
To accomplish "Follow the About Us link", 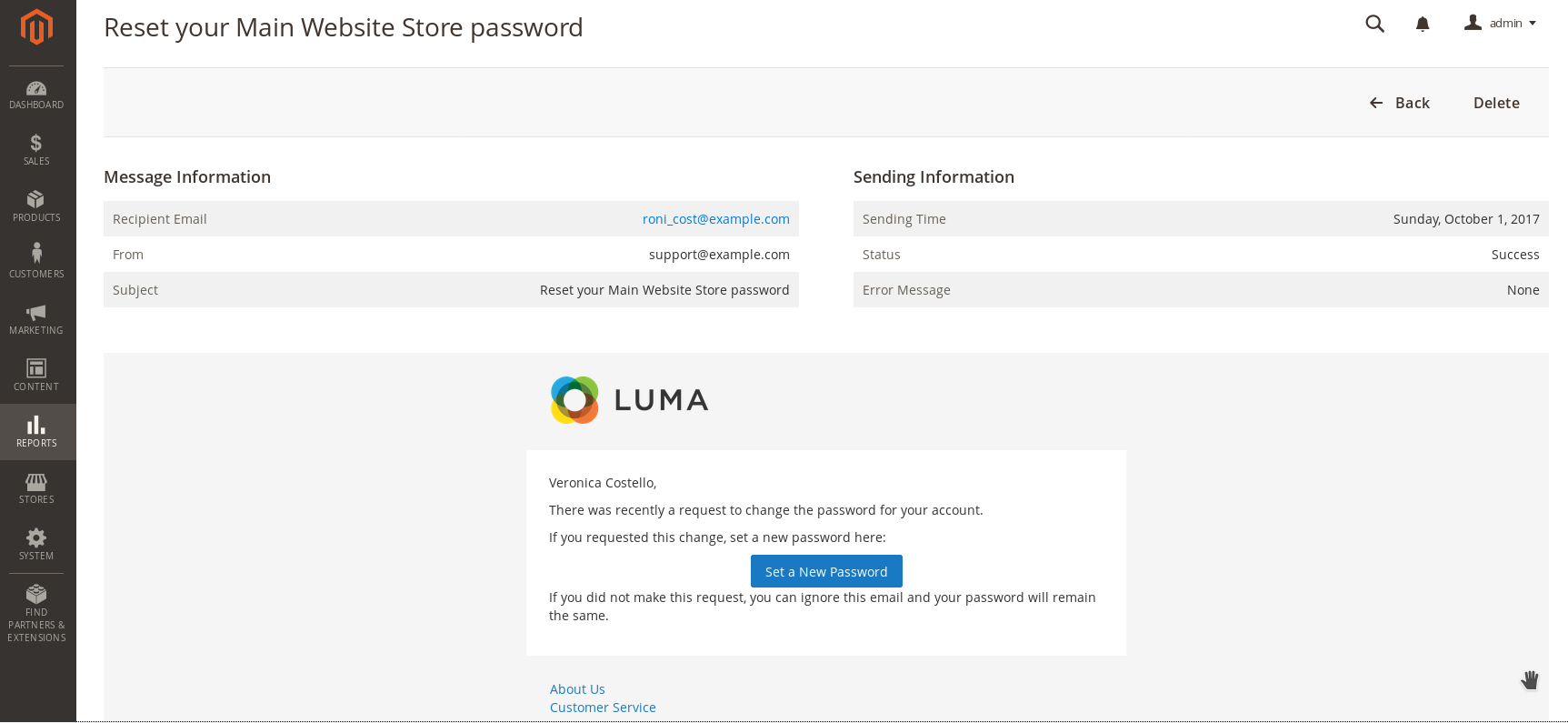I will pos(577,689).
